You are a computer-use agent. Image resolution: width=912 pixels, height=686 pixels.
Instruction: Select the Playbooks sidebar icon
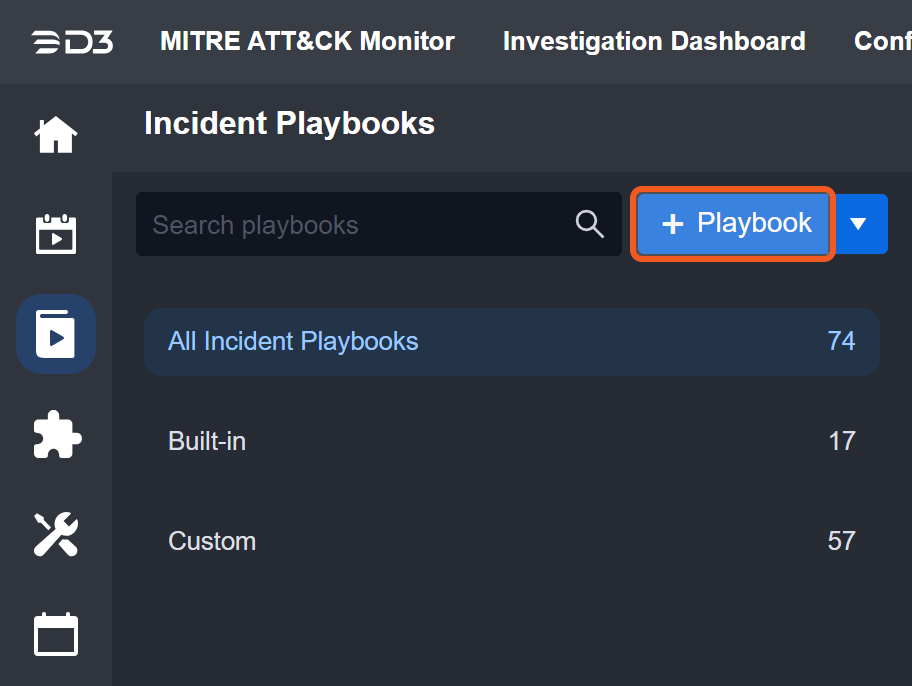click(x=56, y=334)
